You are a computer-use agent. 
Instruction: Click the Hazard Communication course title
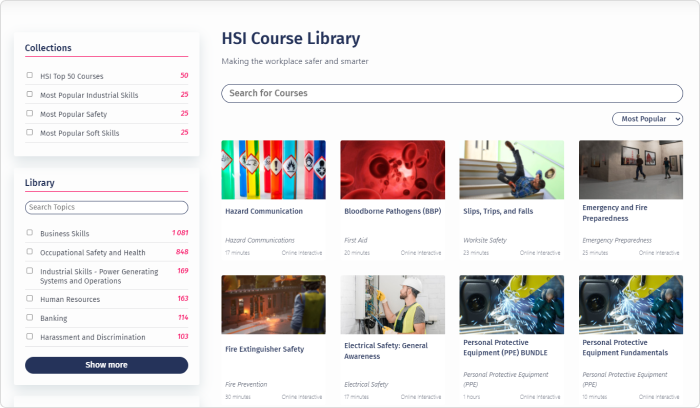point(264,211)
